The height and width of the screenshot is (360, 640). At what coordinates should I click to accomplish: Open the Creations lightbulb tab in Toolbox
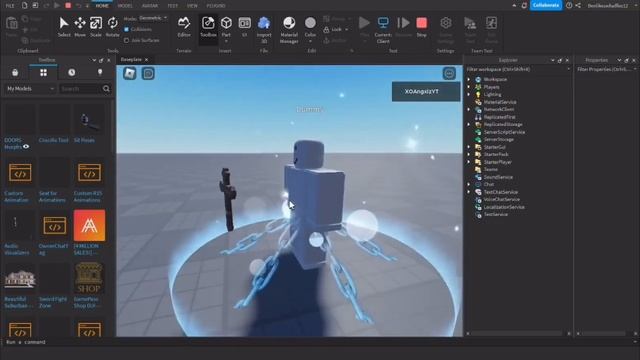(x=100, y=73)
